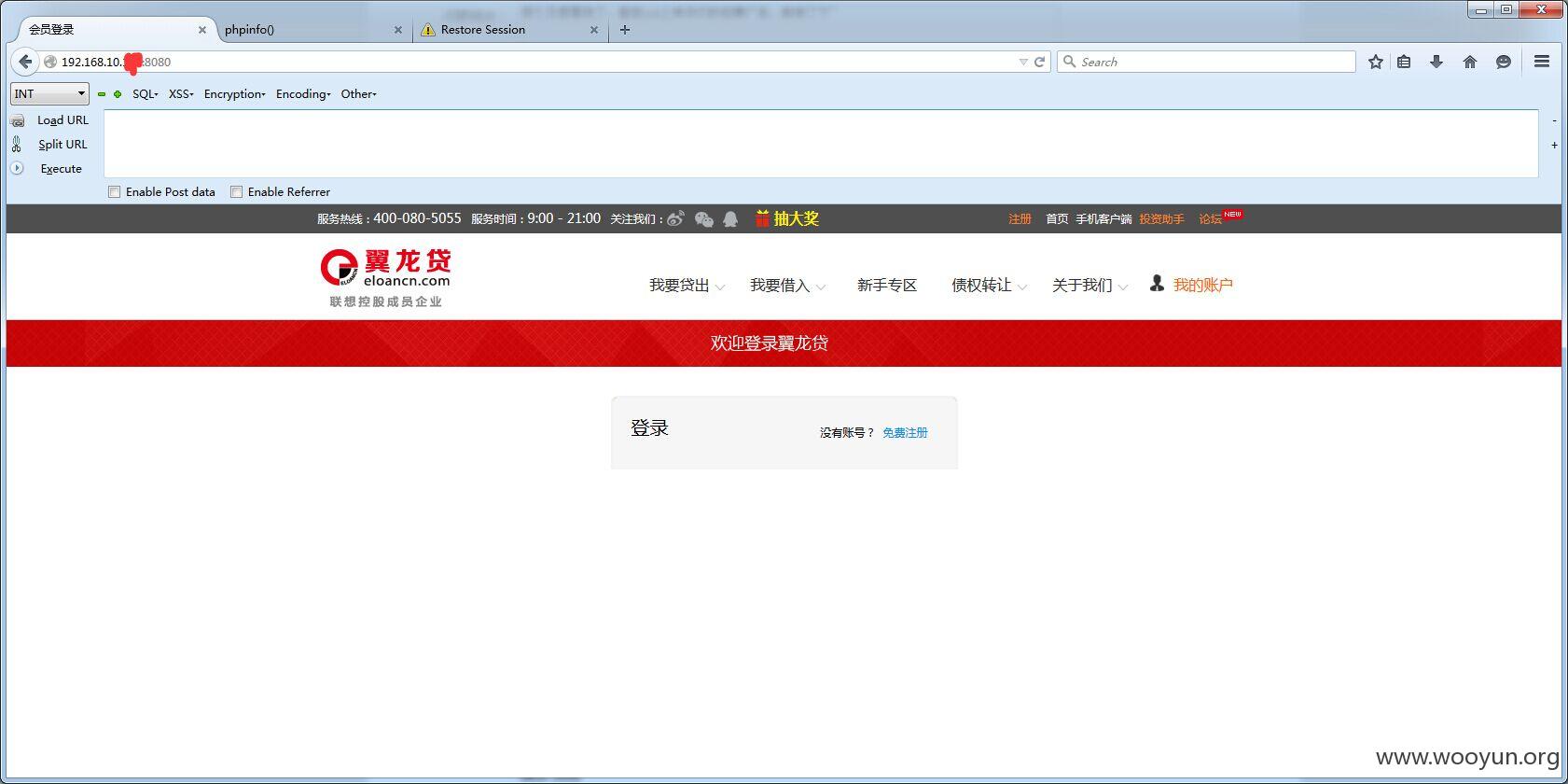Open the WeChat follow icon

704,218
